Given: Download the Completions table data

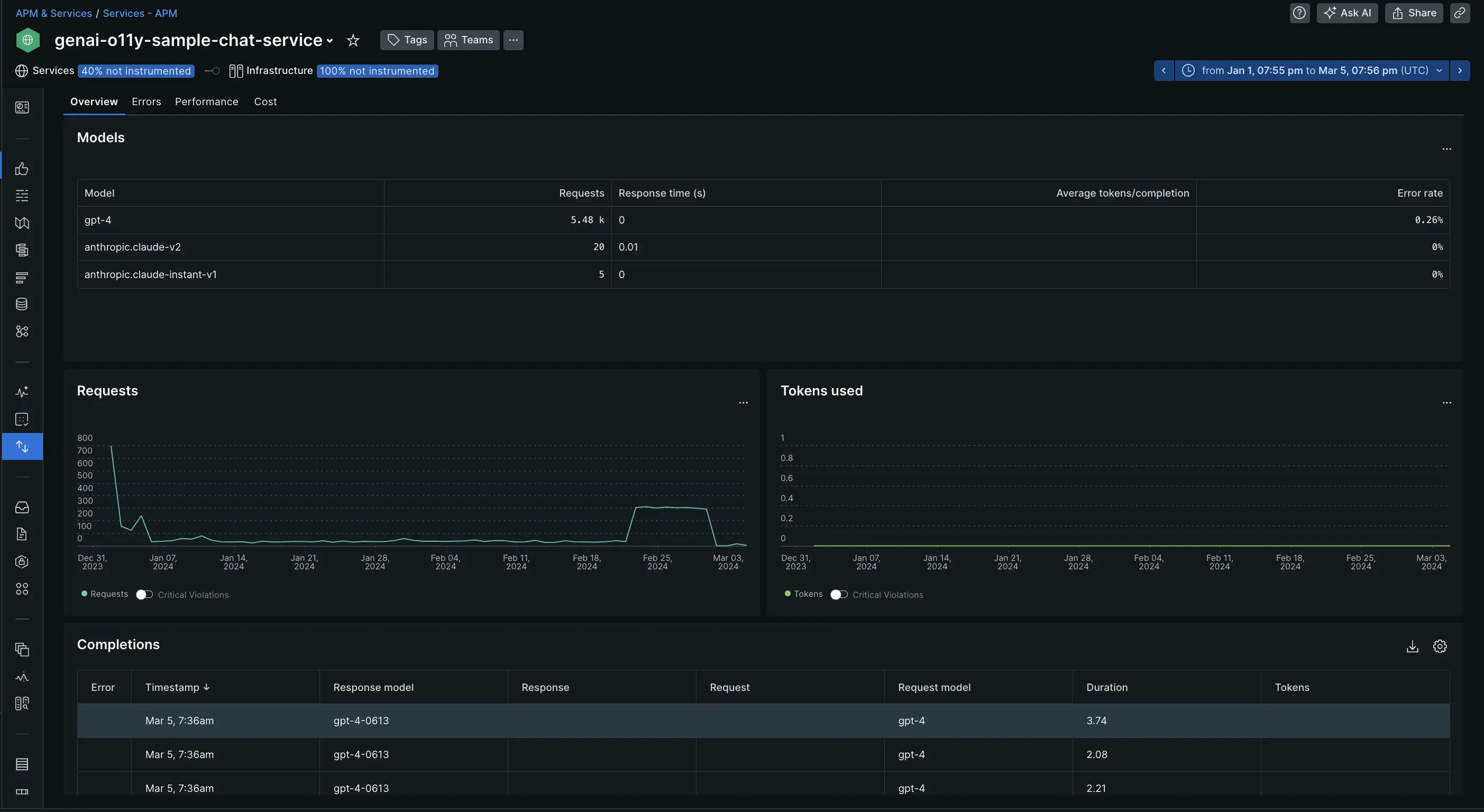Looking at the screenshot, I should pyautogui.click(x=1412, y=647).
